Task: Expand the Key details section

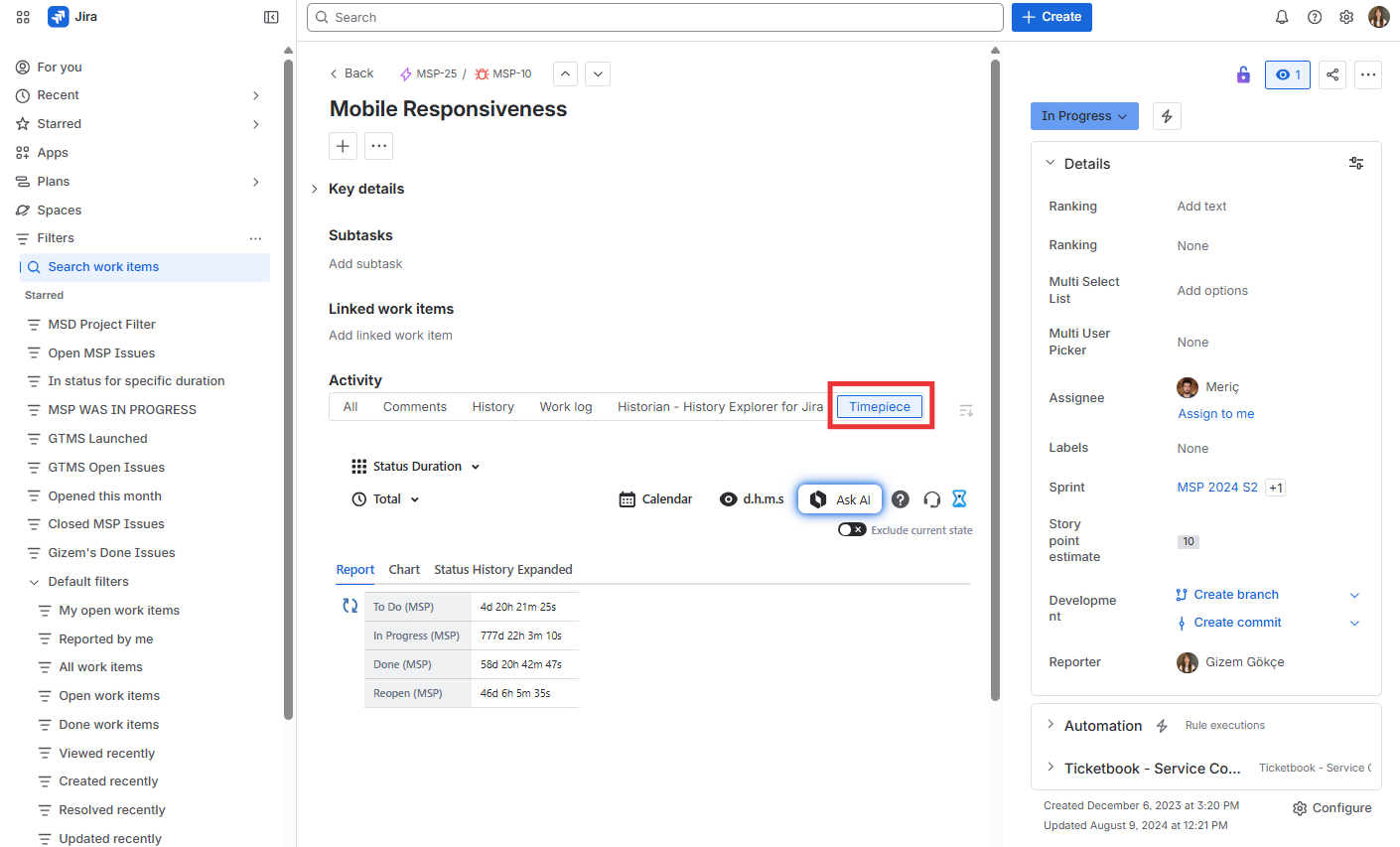Action: [x=315, y=189]
